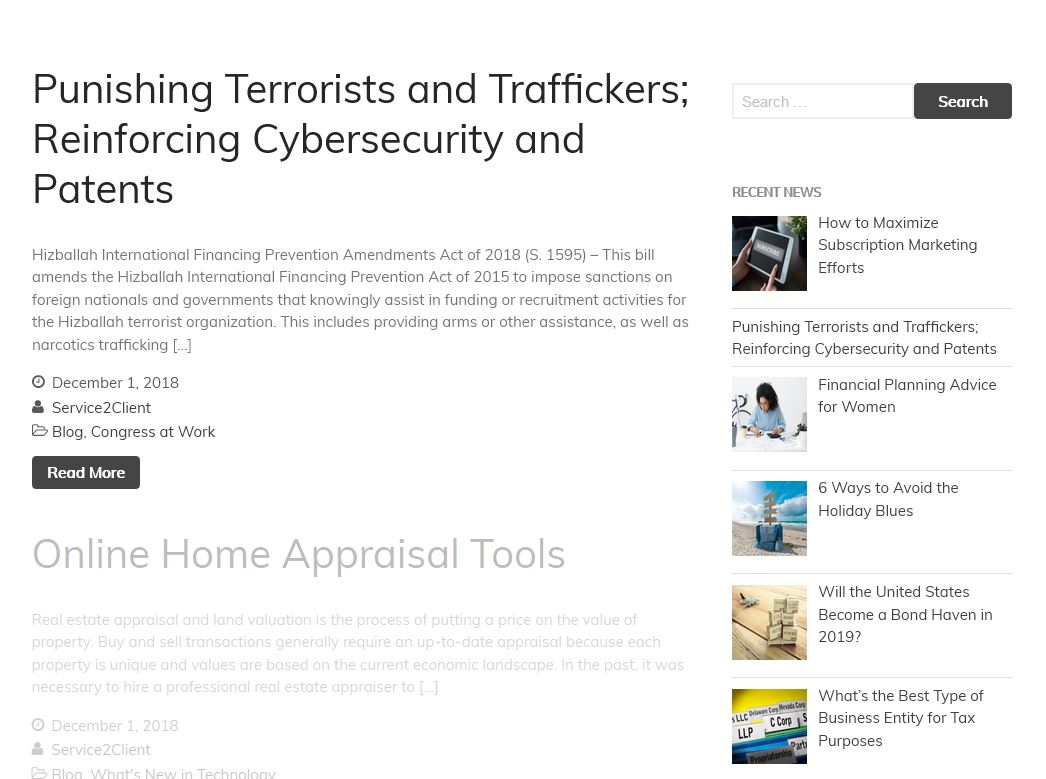Open the Punishing Terrorists and Traffickers headline
This screenshot has height=779, width=1046.
pos(360,139)
